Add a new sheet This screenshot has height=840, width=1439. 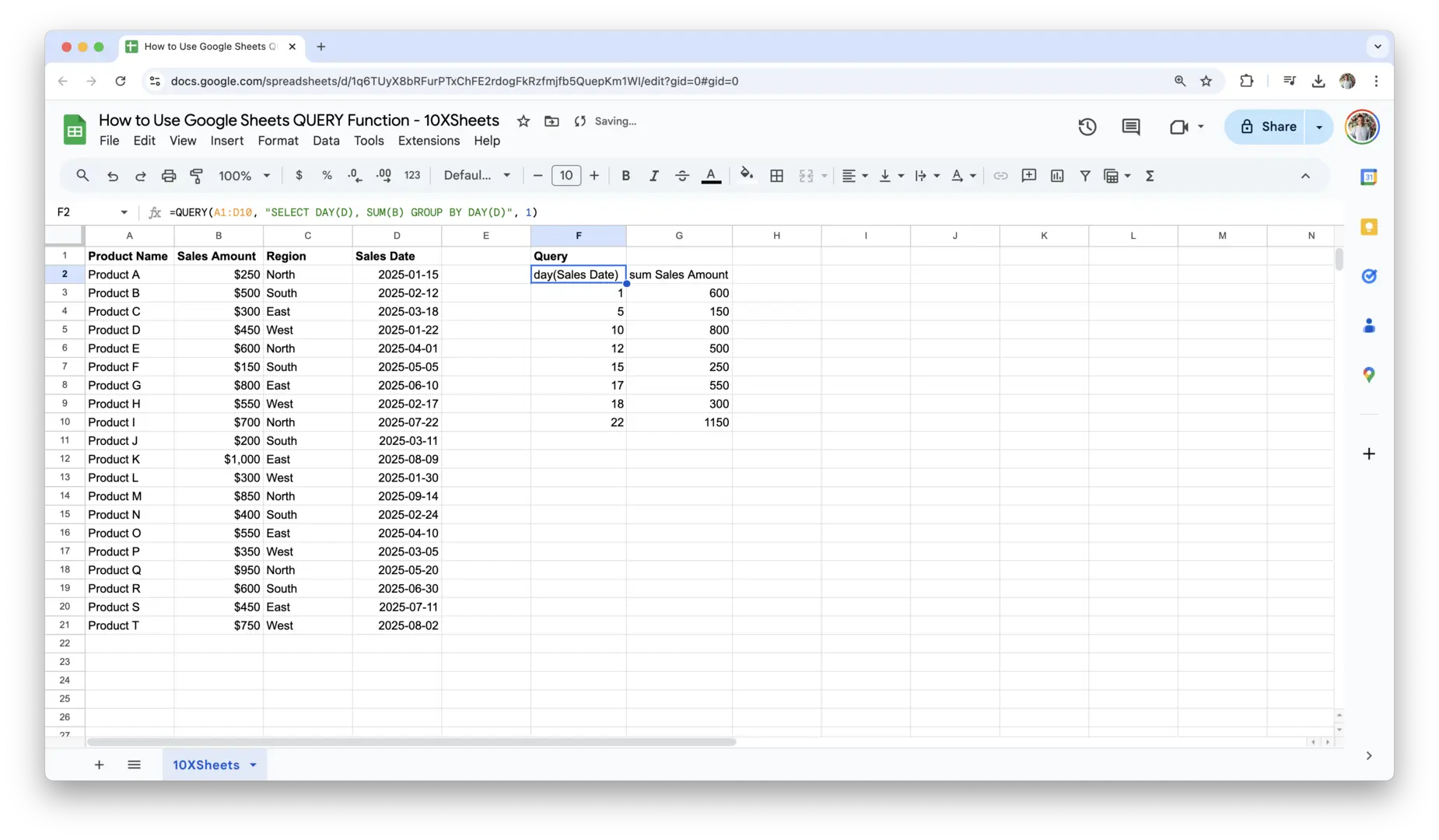(x=99, y=765)
